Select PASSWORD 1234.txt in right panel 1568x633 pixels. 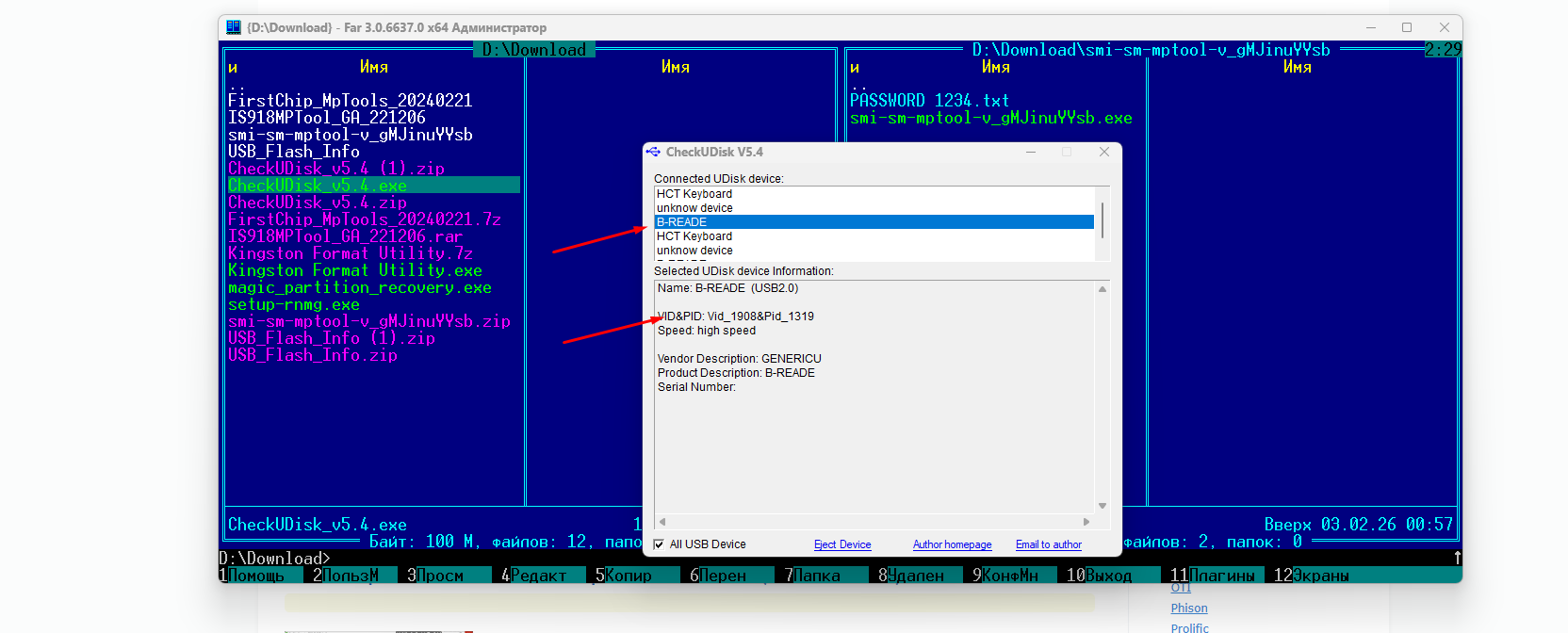929,101
